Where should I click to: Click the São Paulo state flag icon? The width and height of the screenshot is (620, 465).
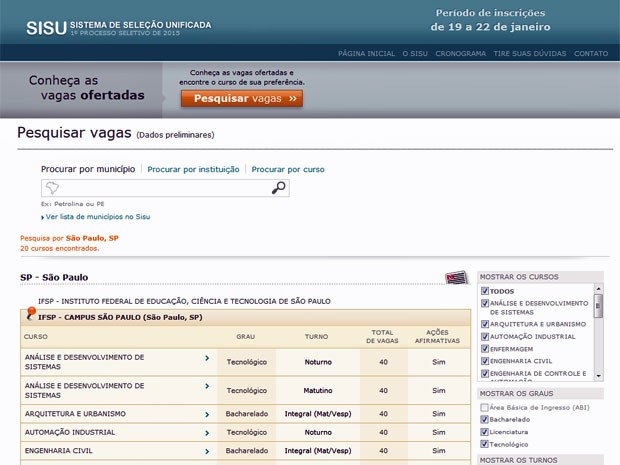coord(456,277)
